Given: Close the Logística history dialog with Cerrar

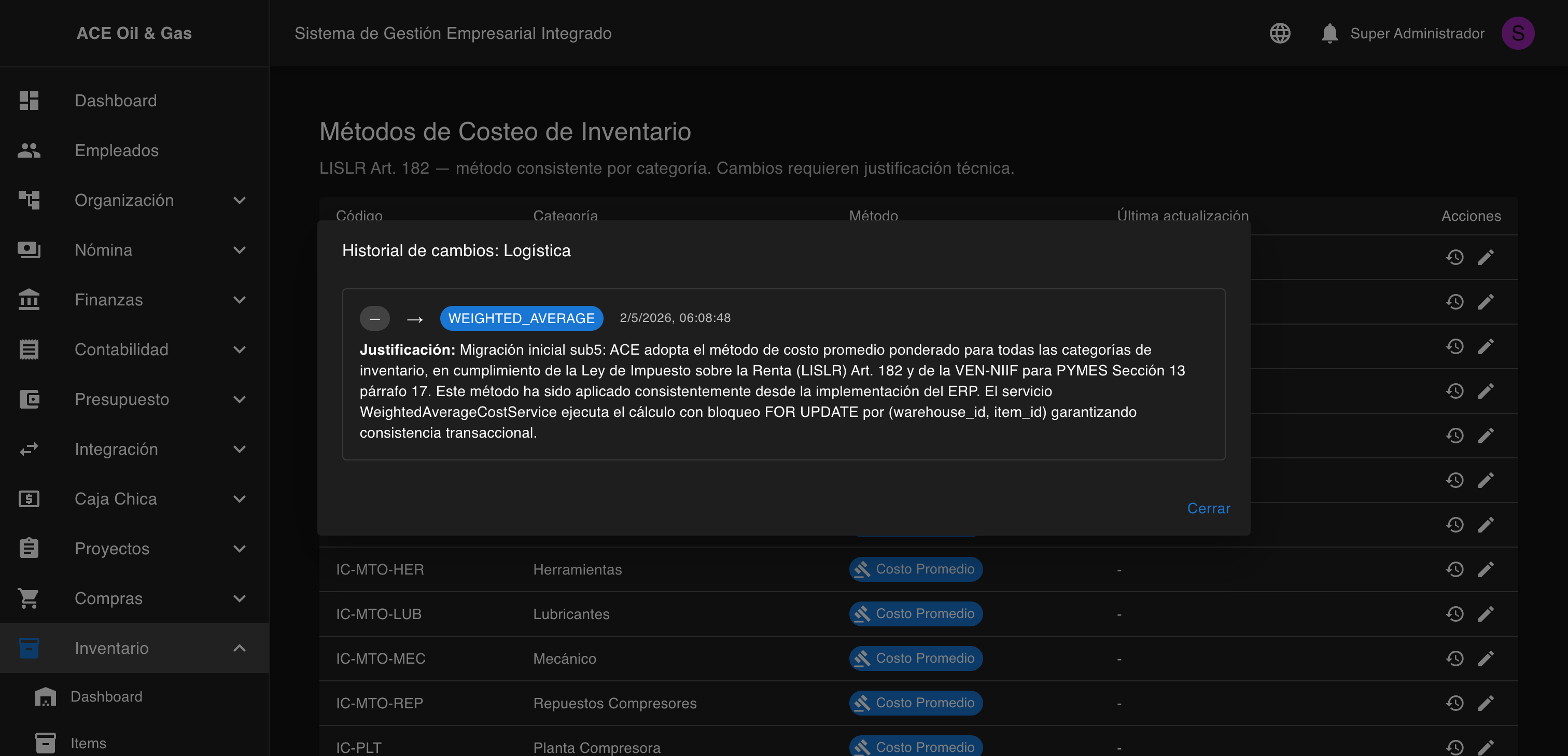Looking at the screenshot, I should click(1208, 508).
